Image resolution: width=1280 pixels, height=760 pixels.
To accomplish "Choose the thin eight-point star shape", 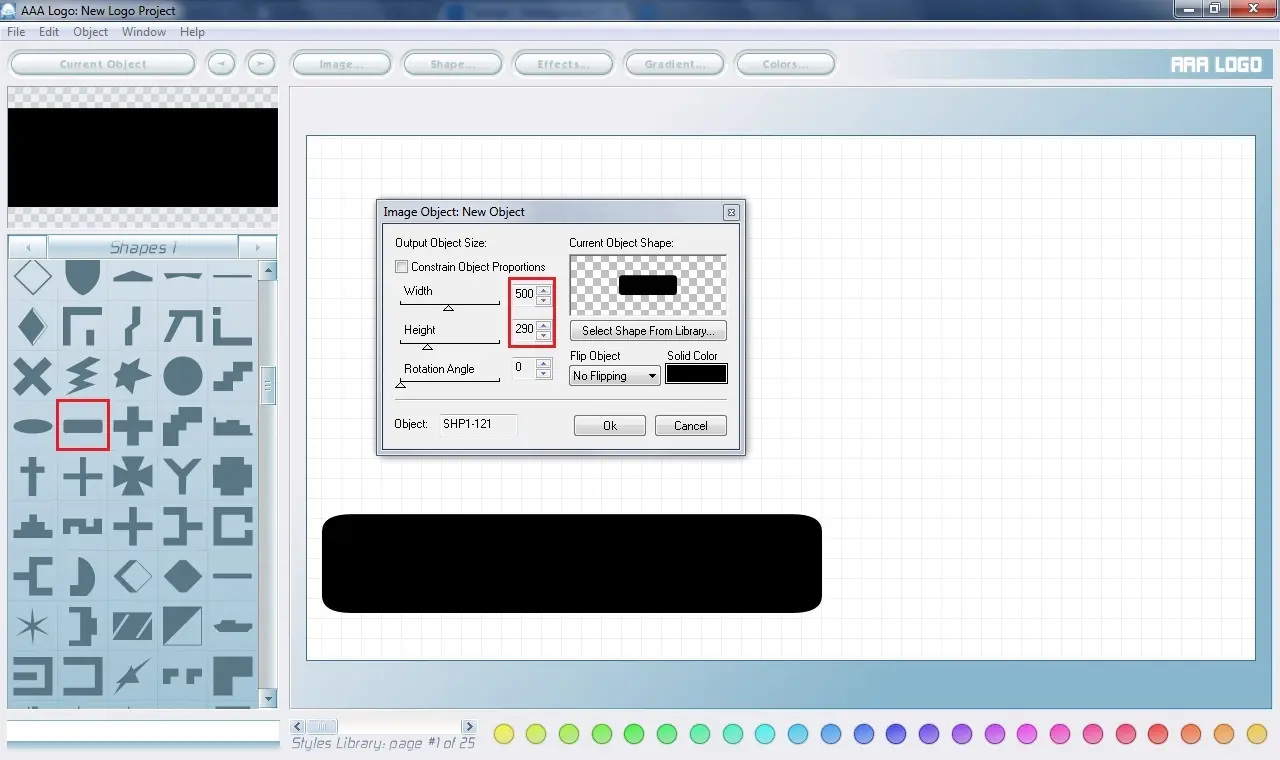I will click(x=33, y=626).
